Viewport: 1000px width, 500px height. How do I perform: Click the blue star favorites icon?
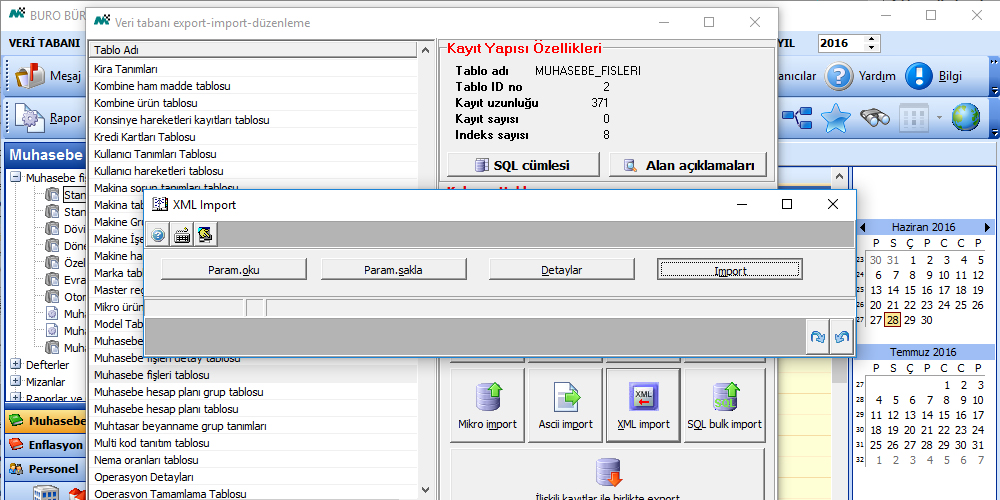tap(835, 117)
